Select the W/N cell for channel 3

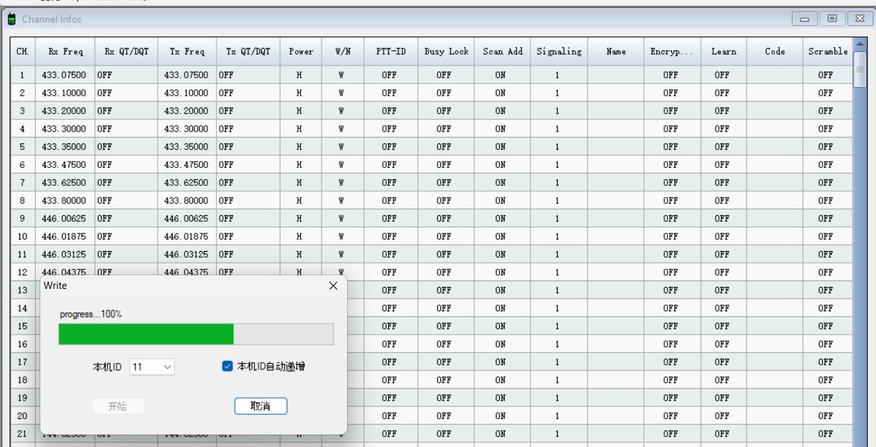(342, 111)
